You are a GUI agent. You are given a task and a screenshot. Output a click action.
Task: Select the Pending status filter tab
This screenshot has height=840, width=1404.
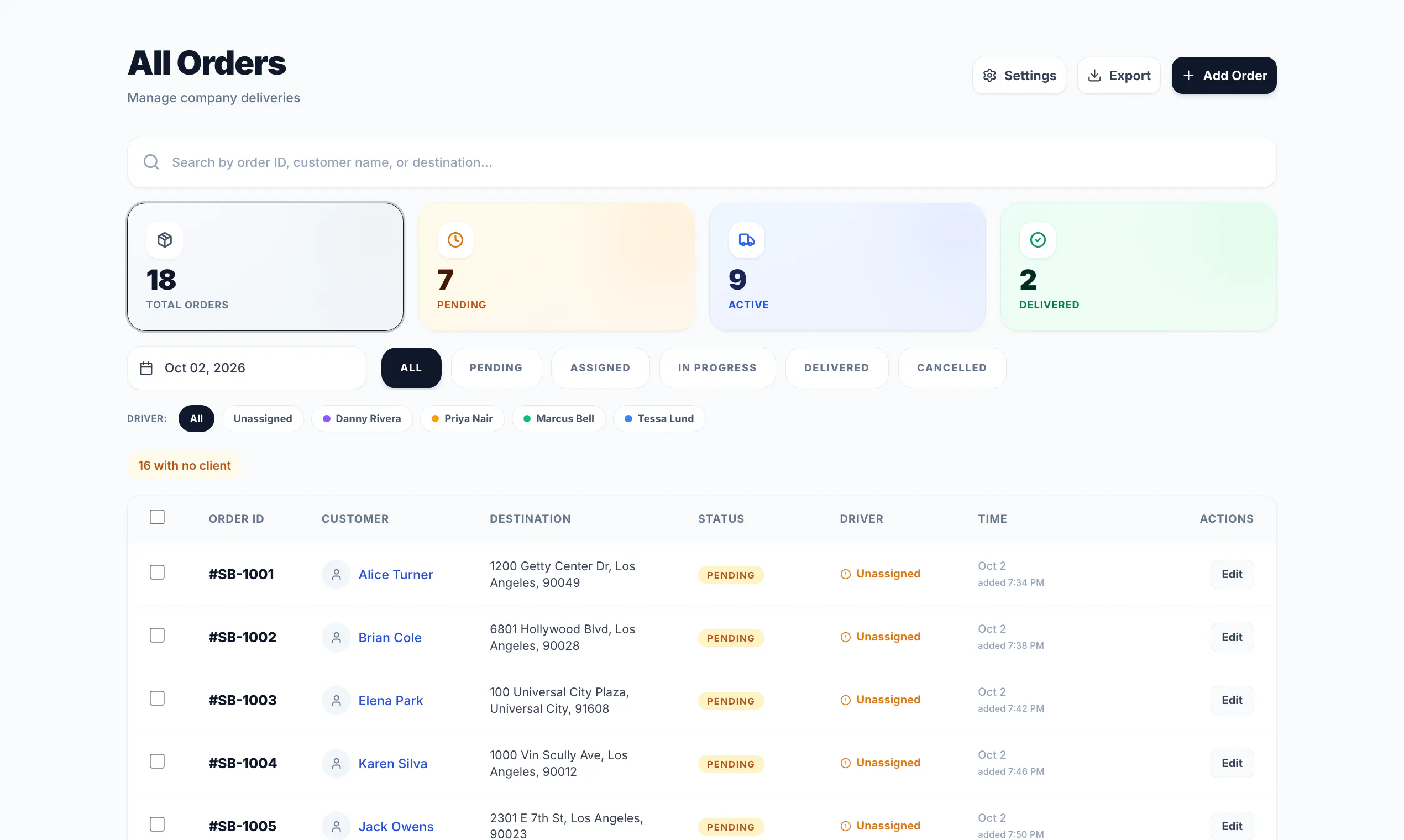(496, 368)
